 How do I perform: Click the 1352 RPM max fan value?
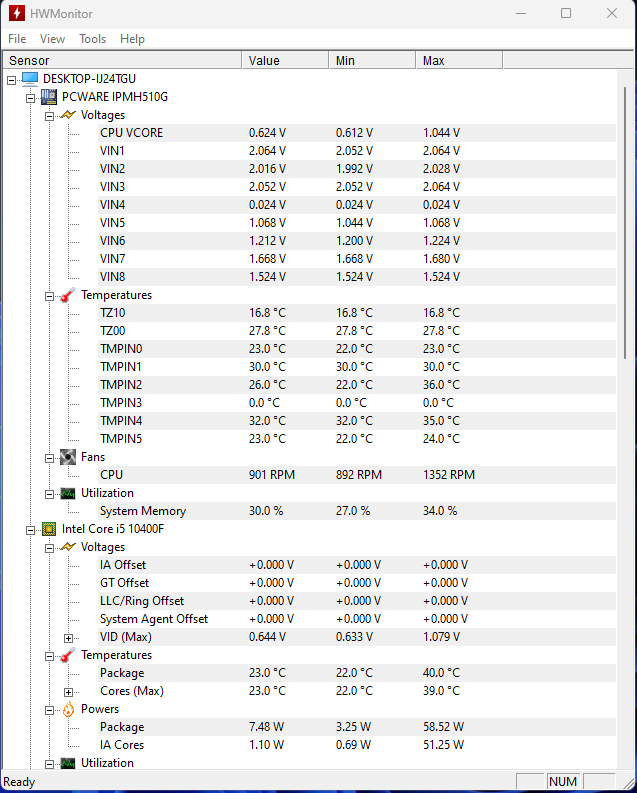coord(449,475)
